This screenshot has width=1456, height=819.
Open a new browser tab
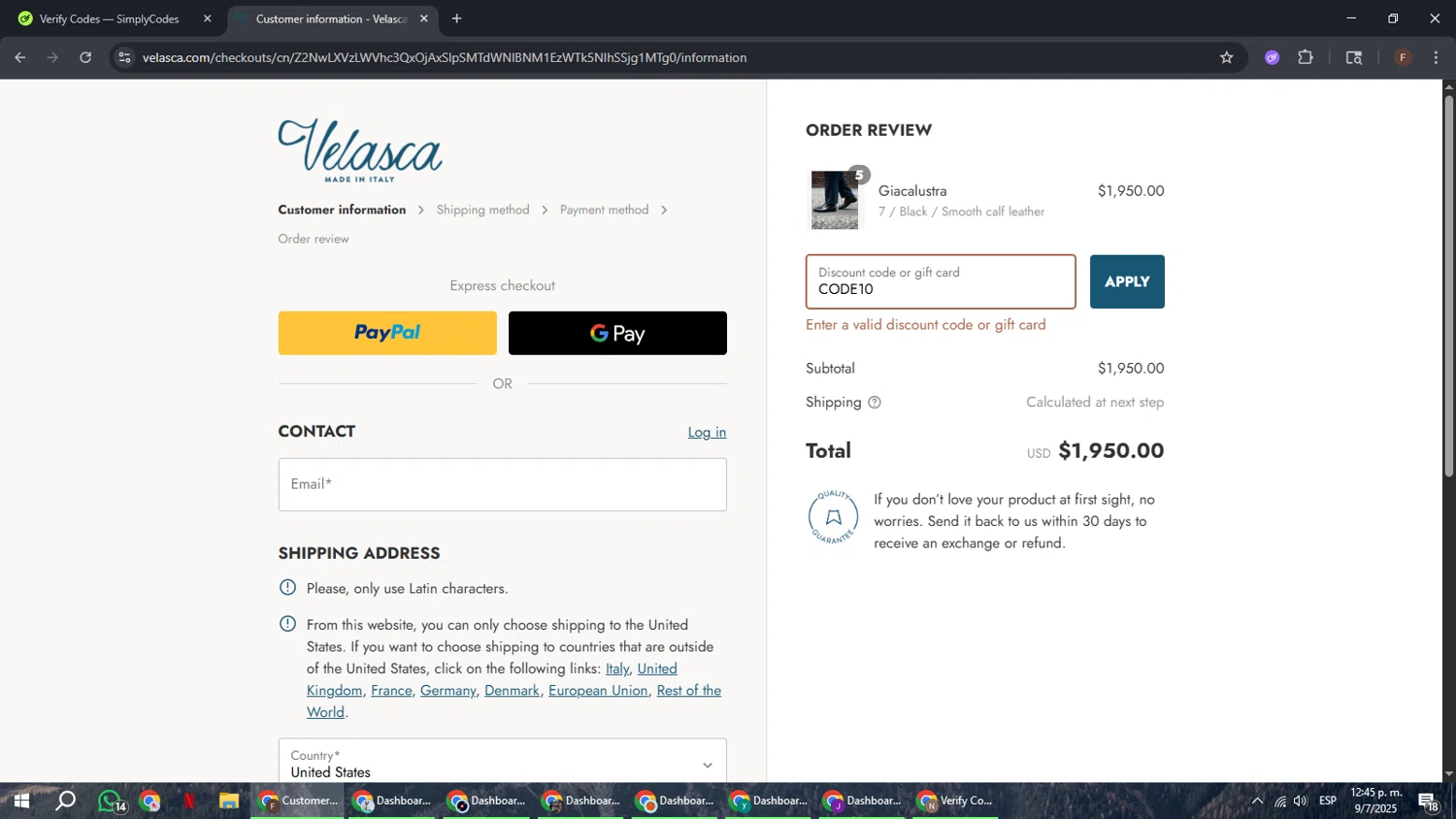tap(457, 18)
